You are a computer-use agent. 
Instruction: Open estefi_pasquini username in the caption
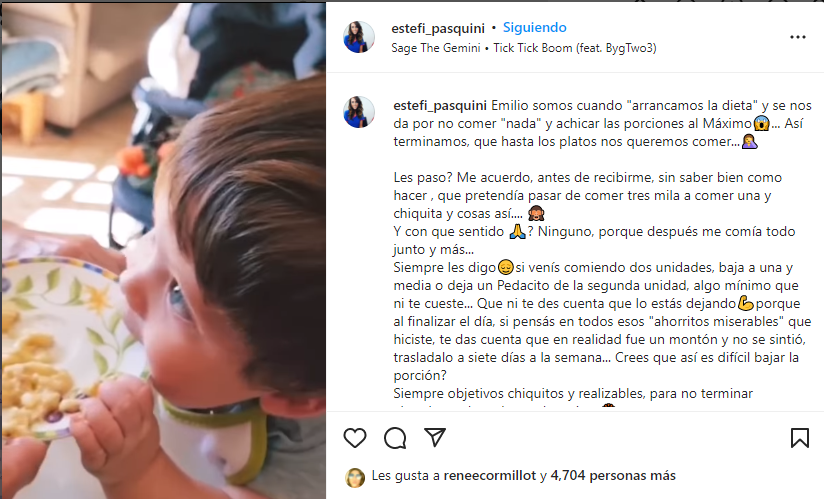point(440,106)
